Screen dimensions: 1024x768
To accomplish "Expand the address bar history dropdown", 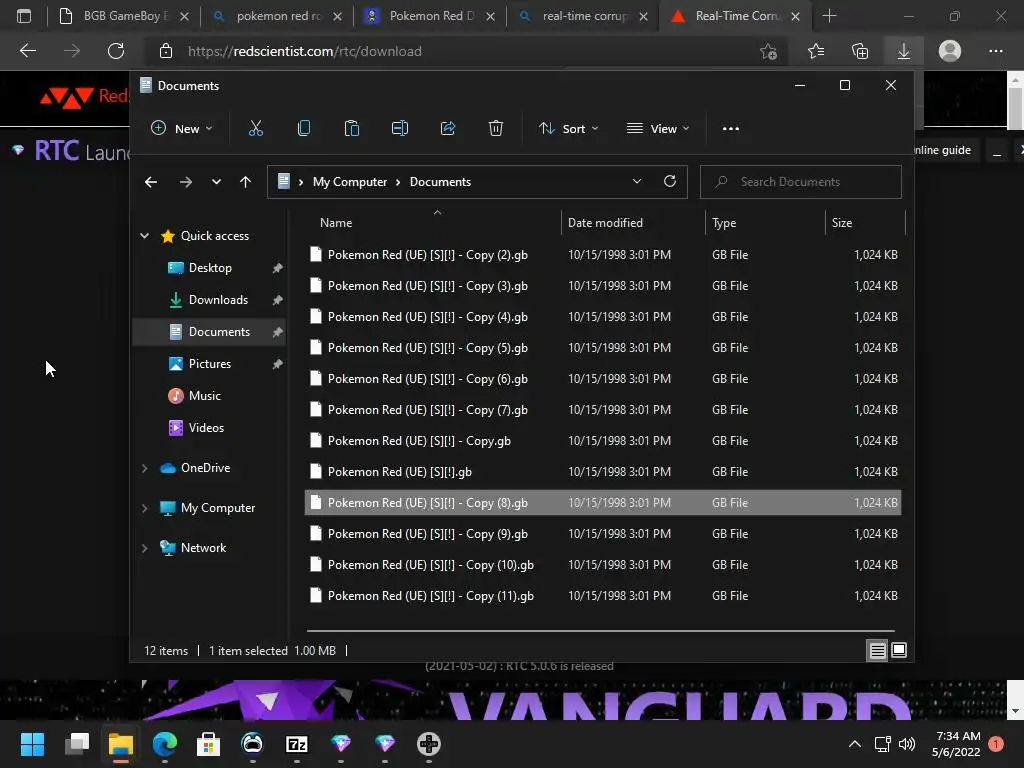I will [x=637, y=182].
